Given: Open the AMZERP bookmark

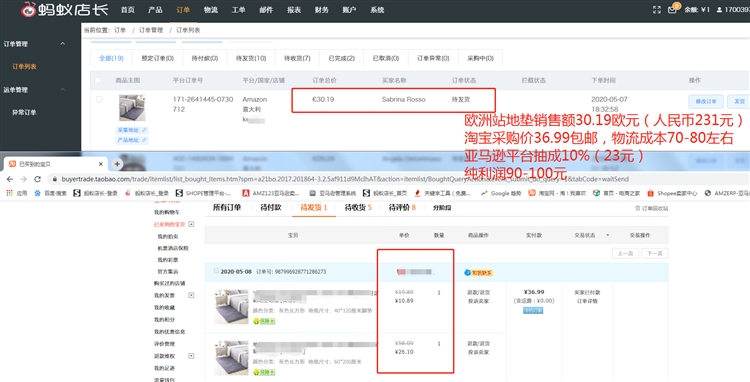Looking at the screenshot, I should 727,193.
